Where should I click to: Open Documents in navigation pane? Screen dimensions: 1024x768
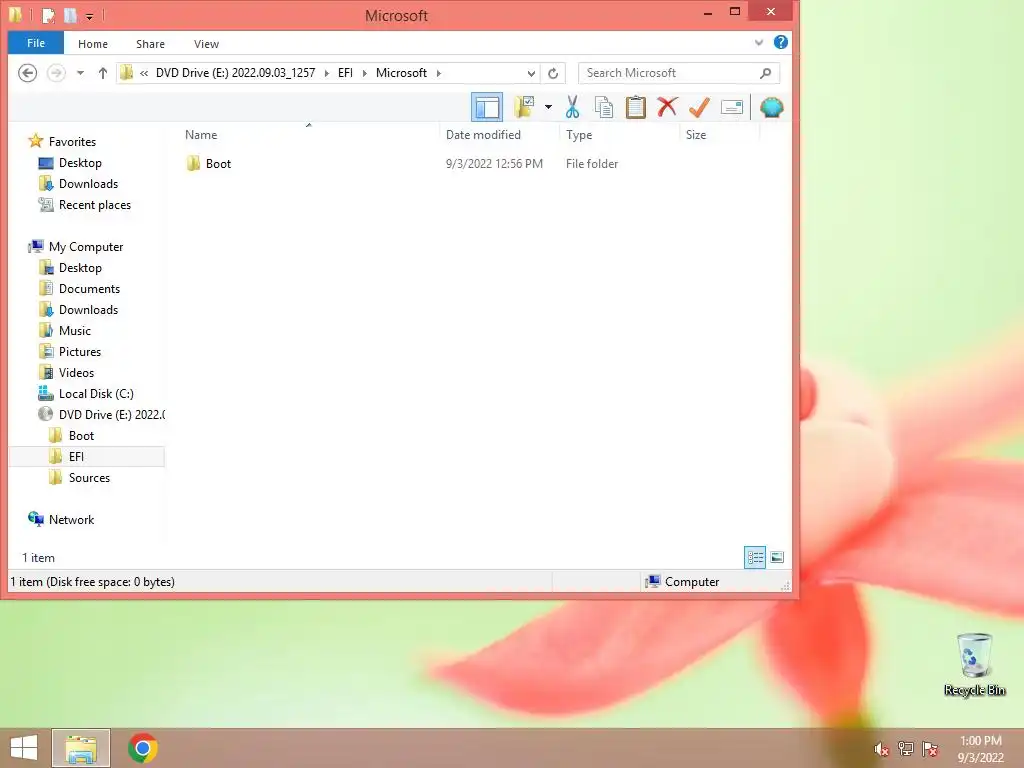(89, 288)
